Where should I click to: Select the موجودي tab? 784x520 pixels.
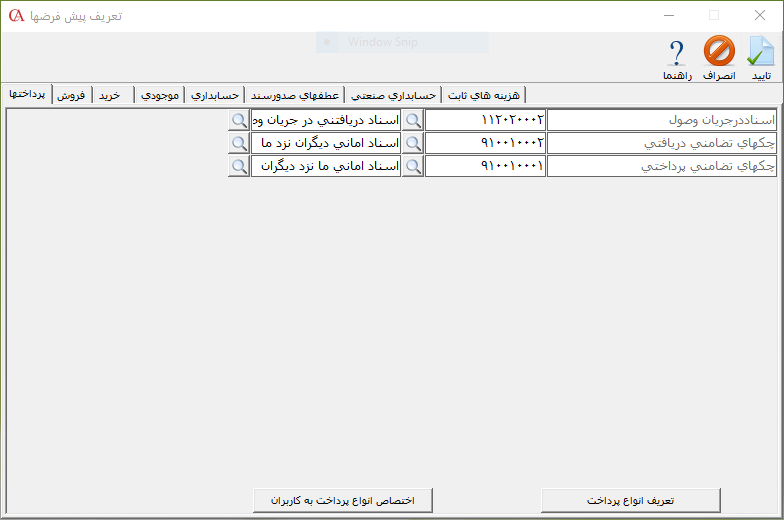point(160,95)
